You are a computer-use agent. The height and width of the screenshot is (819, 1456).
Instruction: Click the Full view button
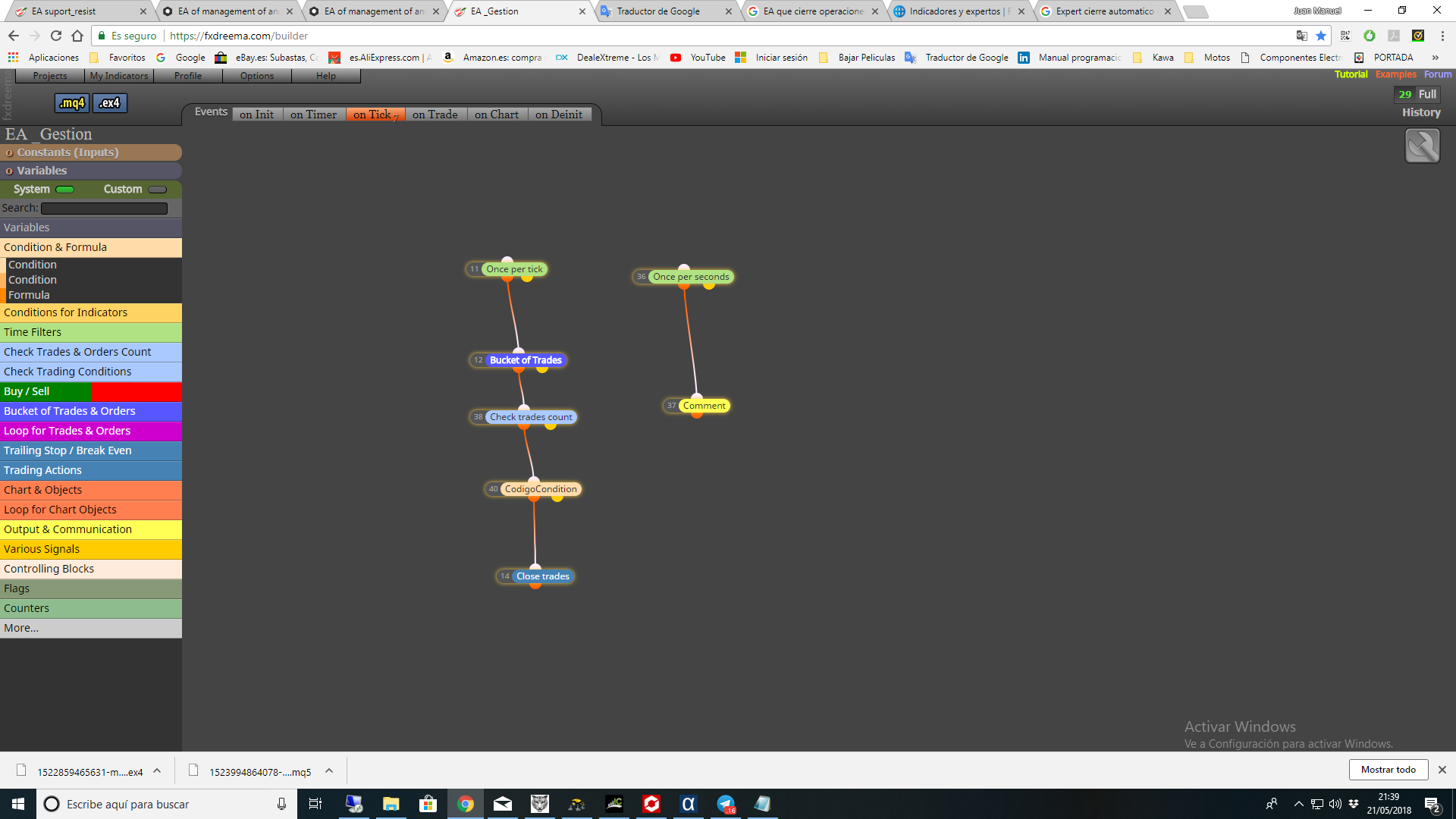(1427, 94)
